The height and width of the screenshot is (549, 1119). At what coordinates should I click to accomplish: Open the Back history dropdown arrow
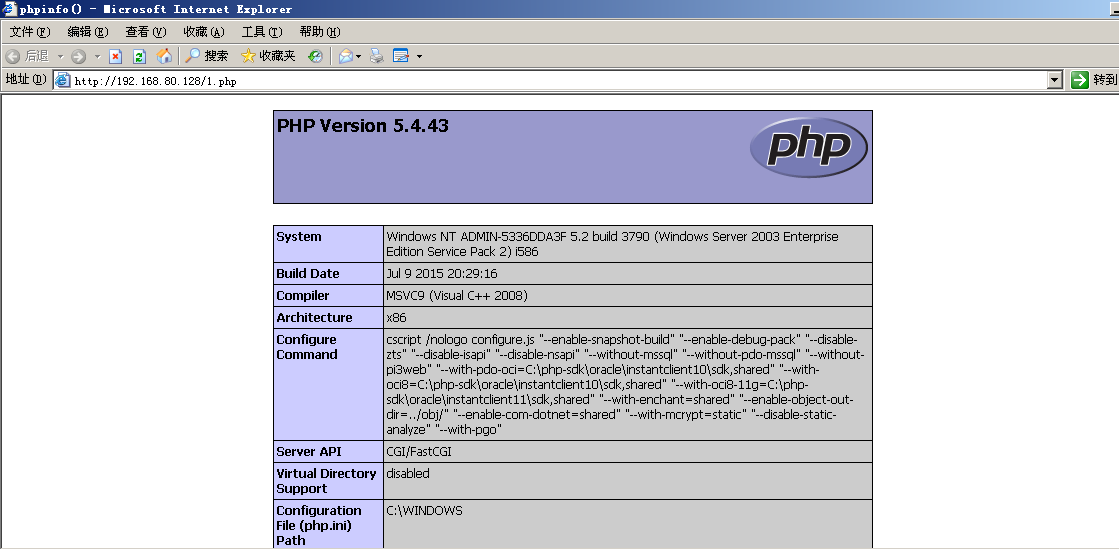61,56
